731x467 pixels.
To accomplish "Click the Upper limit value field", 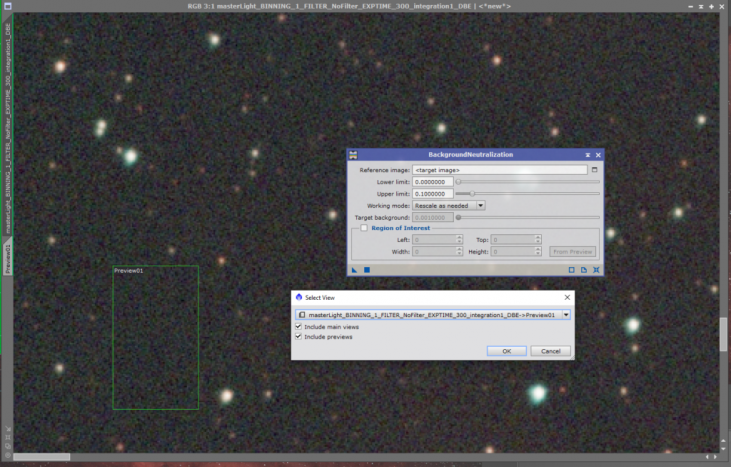I will tap(433, 193).
